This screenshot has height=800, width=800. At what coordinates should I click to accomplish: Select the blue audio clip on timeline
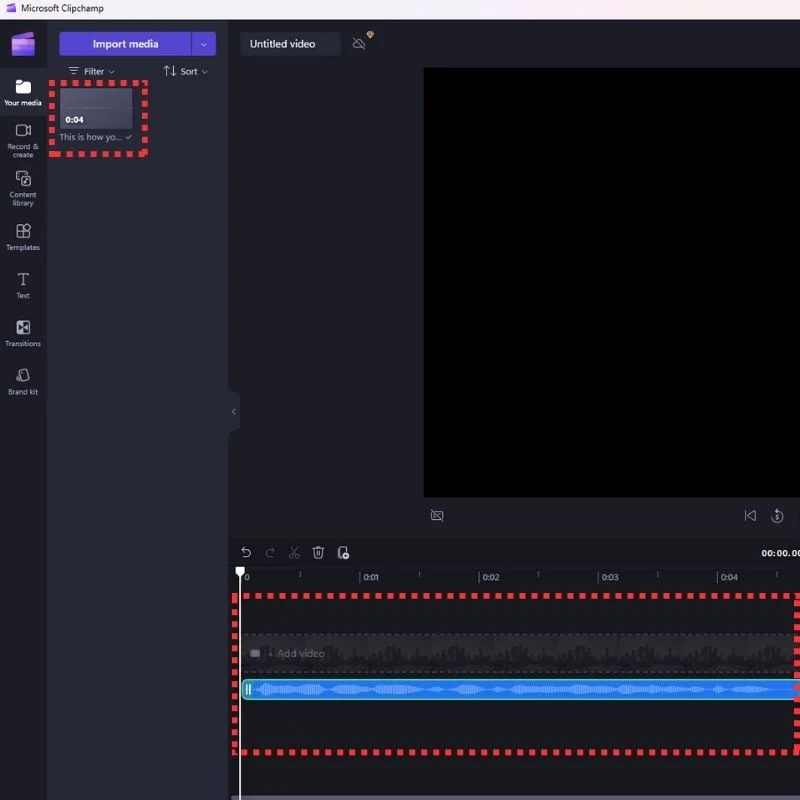click(520, 689)
